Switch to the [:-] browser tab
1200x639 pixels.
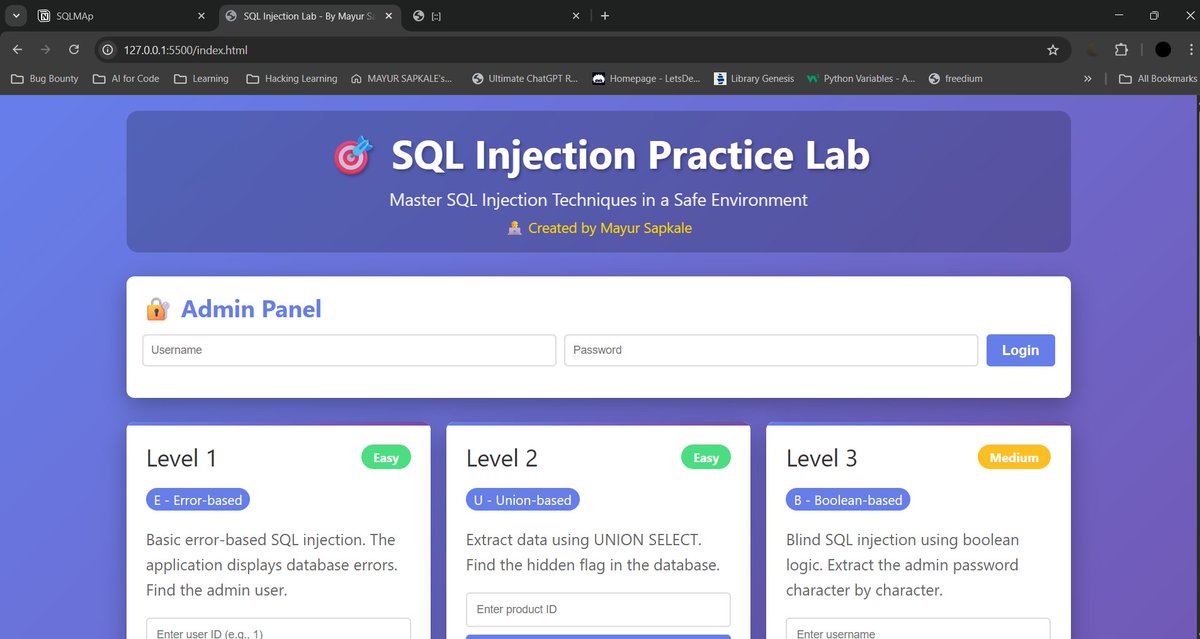[x=497, y=16]
